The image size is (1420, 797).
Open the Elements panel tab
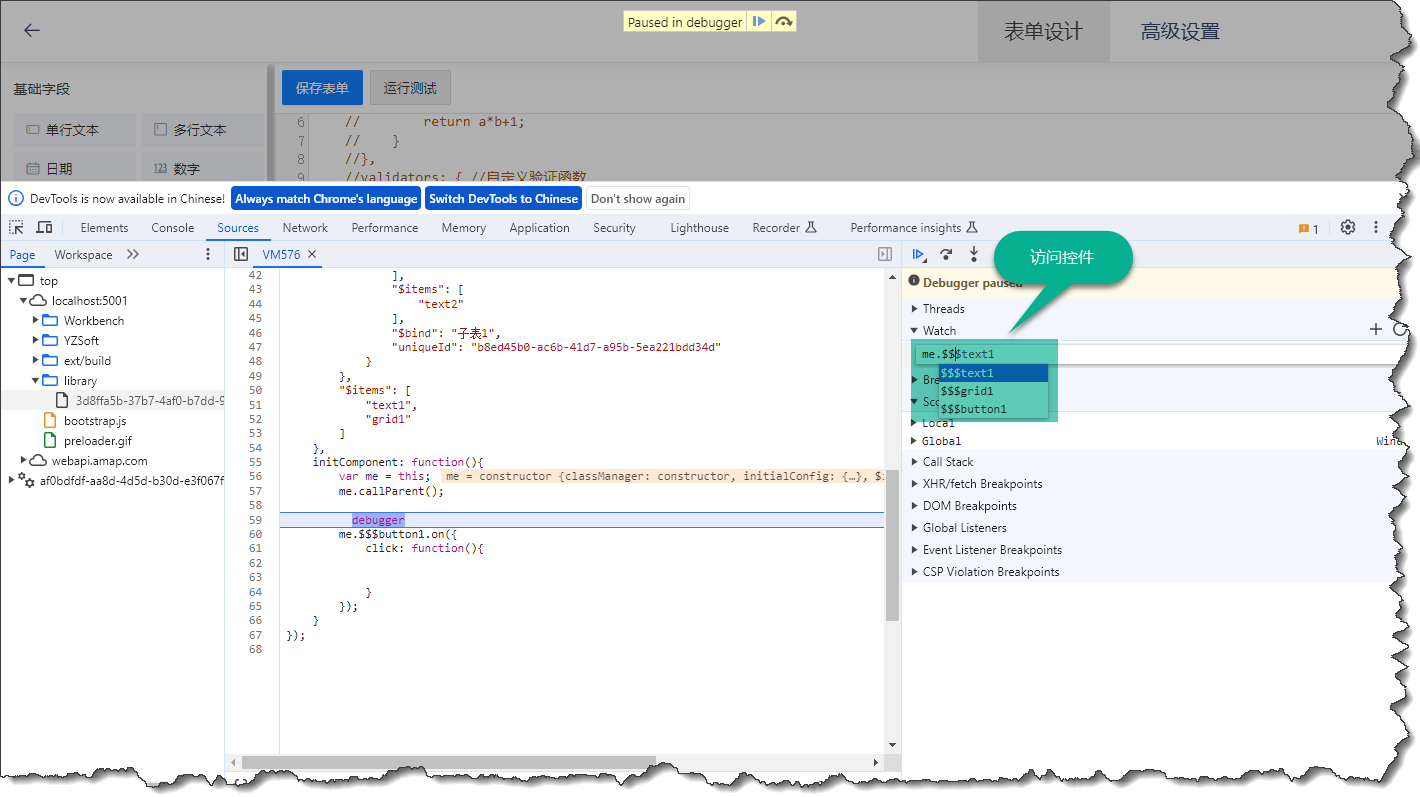(x=104, y=228)
